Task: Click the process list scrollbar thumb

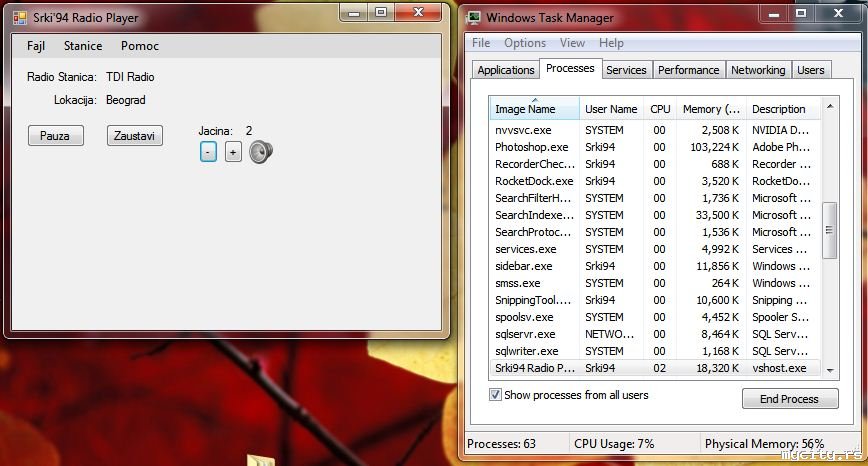Action: click(x=829, y=230)
